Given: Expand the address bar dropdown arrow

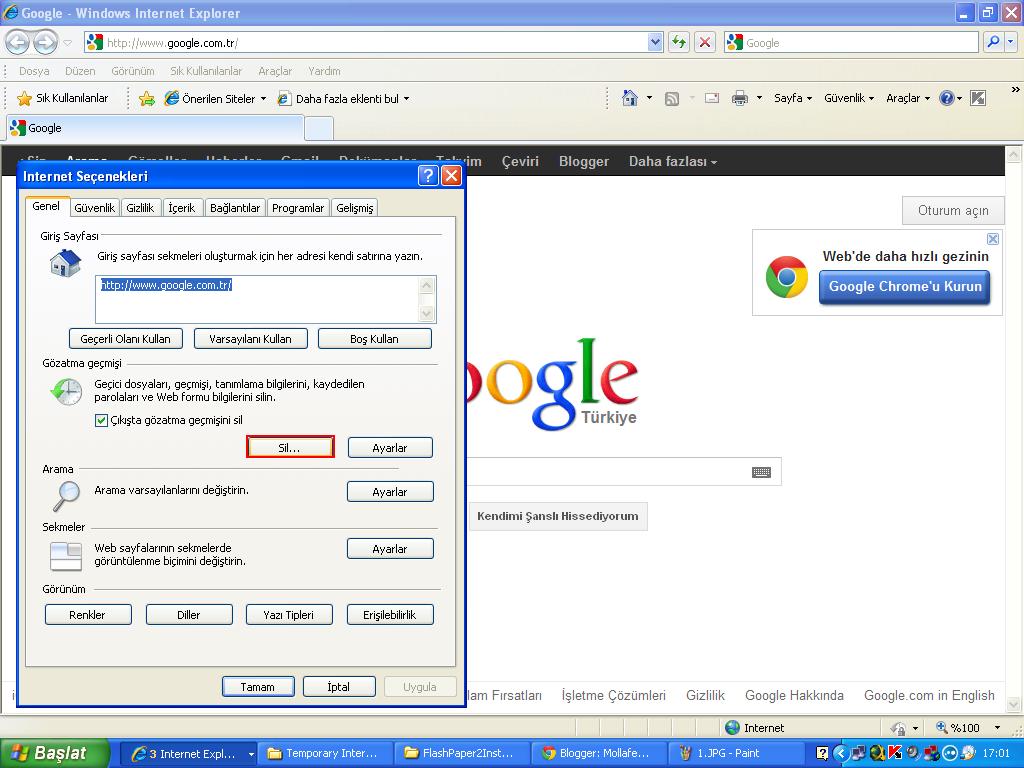Looking at the screenshot, I should pyautogui.click(x=655, y=42).
